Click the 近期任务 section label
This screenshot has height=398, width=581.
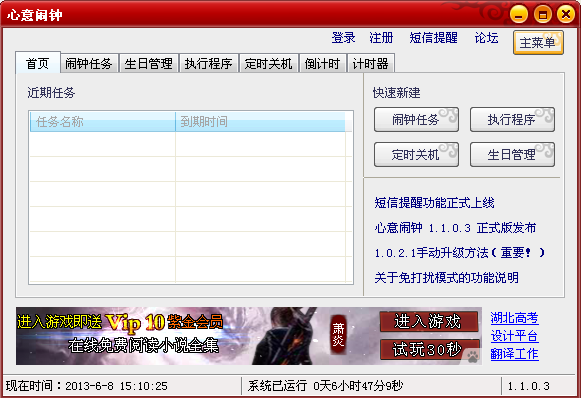51,93
